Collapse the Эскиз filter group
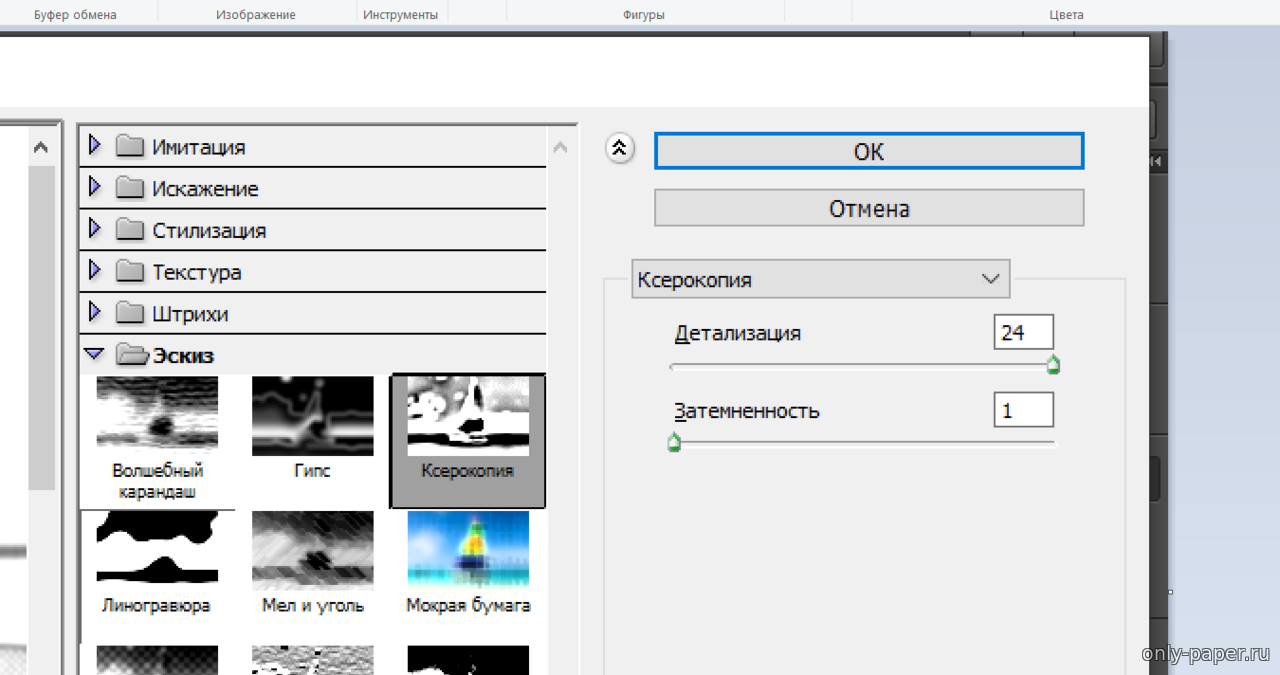 [x=95, y=354]
